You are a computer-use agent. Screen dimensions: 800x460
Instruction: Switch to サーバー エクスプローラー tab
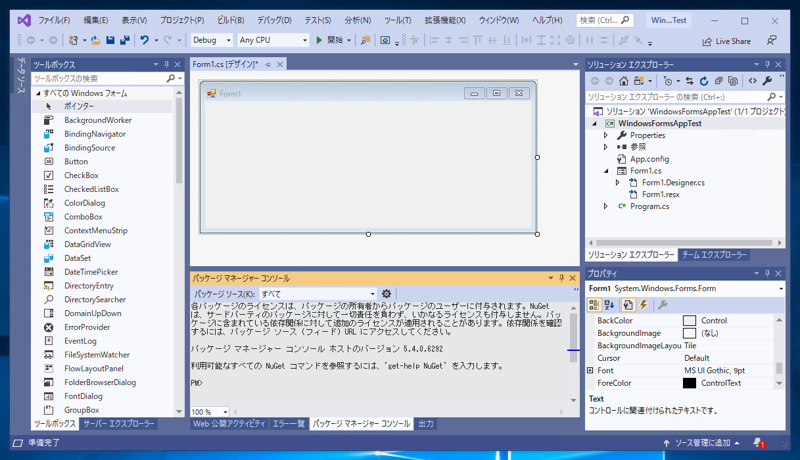118,424
